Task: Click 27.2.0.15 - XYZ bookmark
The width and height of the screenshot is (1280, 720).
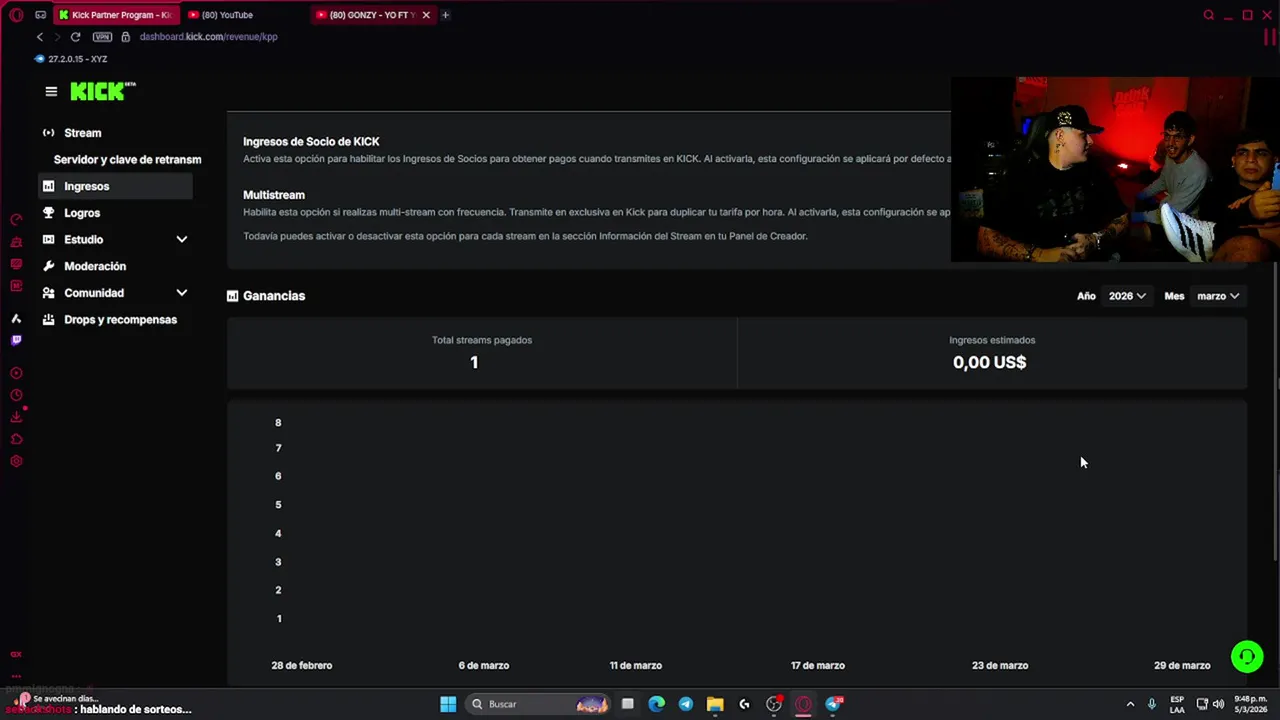Action: click(x=71, y=59)
